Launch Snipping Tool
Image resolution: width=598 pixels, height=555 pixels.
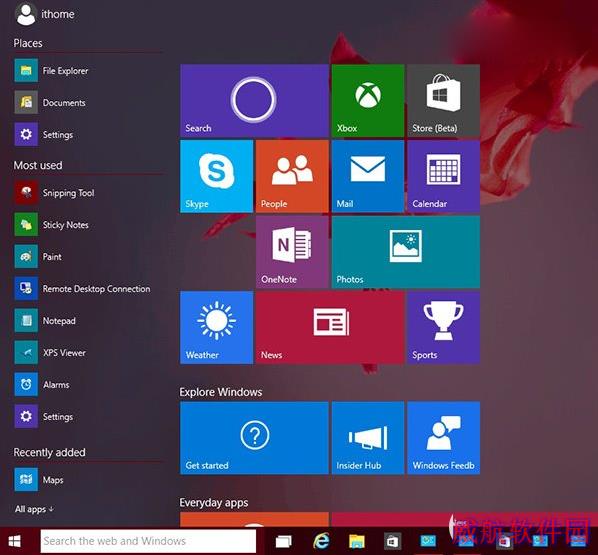tap(55, 193)
